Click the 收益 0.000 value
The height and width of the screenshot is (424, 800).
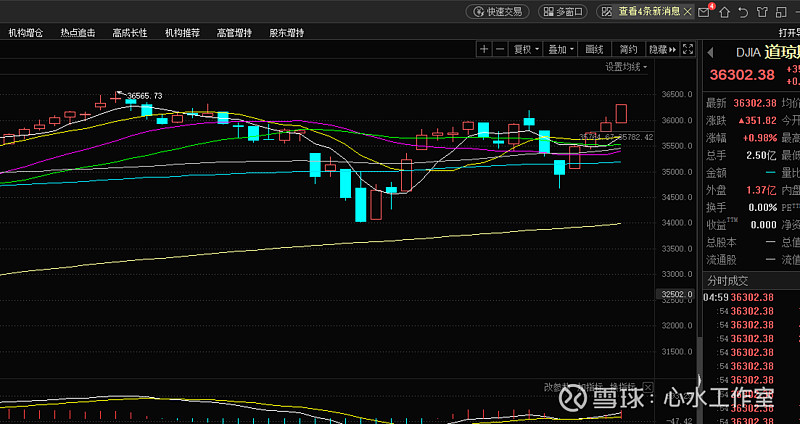(x=763, y=225)
